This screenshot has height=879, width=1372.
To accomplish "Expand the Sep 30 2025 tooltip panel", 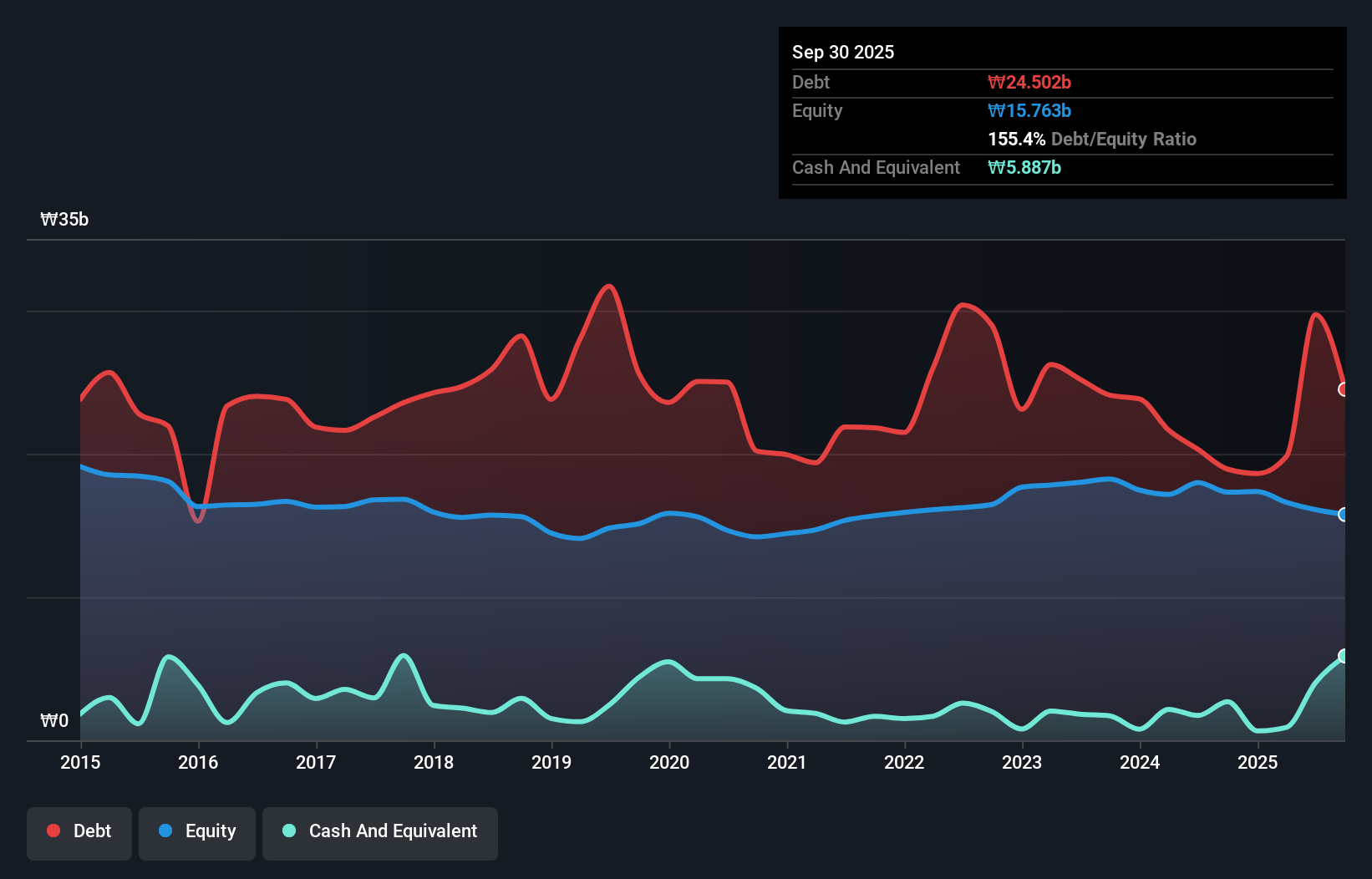I will click(x=843, y=52).
